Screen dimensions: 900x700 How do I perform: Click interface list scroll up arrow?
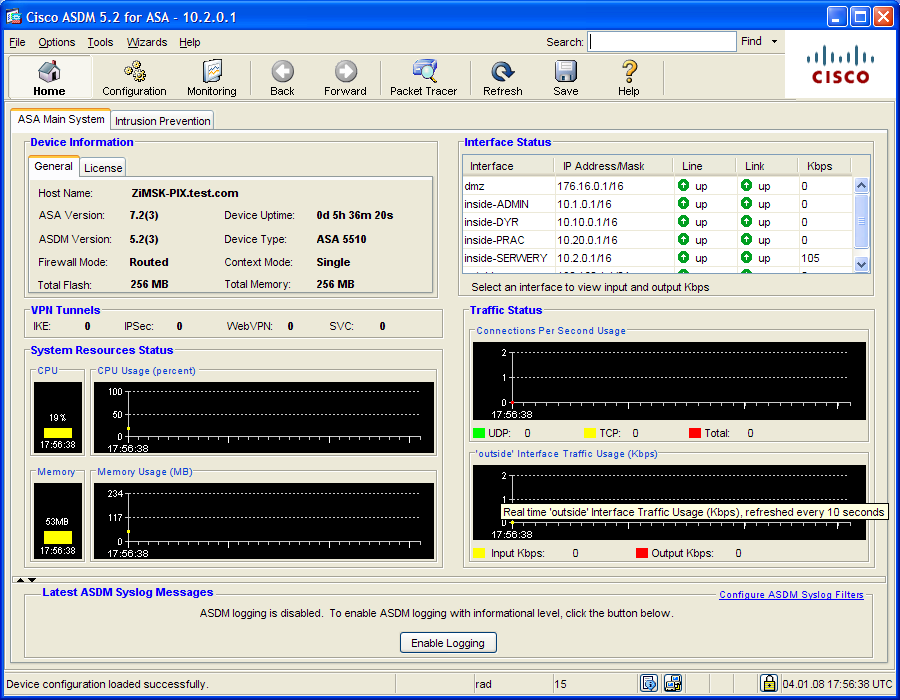point(861,185)
